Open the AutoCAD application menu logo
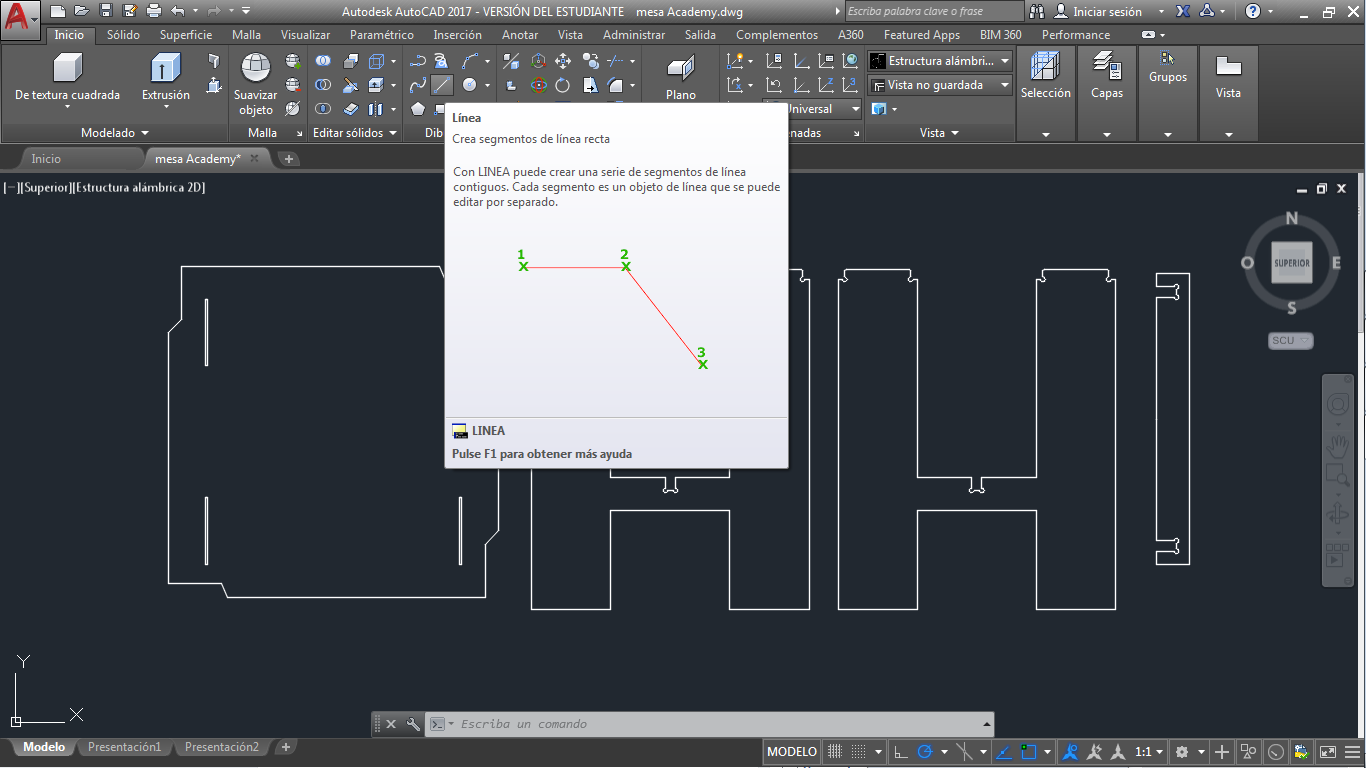This screenshot has height=768, width=1366. pos(20,19)
